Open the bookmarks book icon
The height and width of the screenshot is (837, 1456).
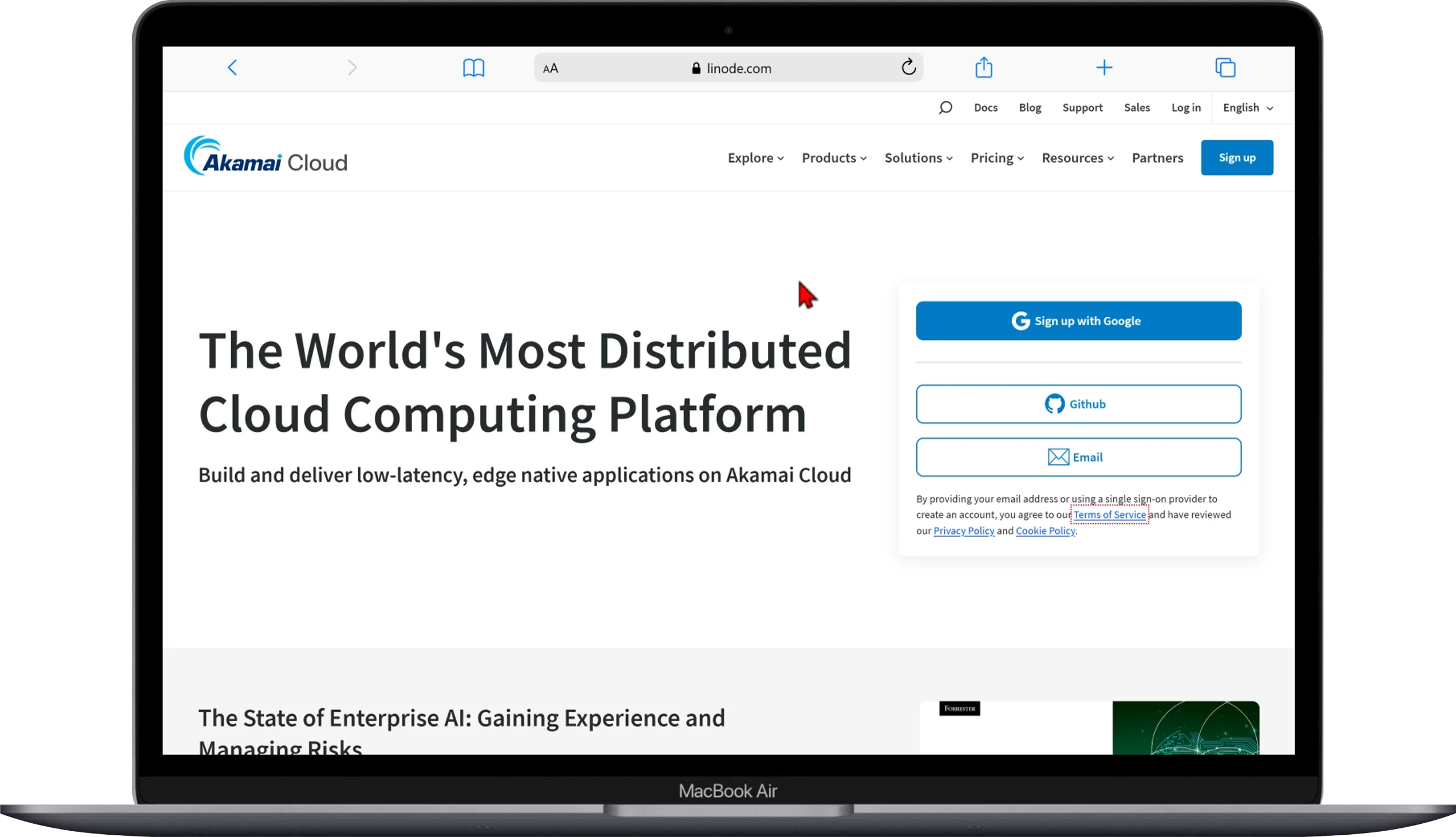(473, 68)
